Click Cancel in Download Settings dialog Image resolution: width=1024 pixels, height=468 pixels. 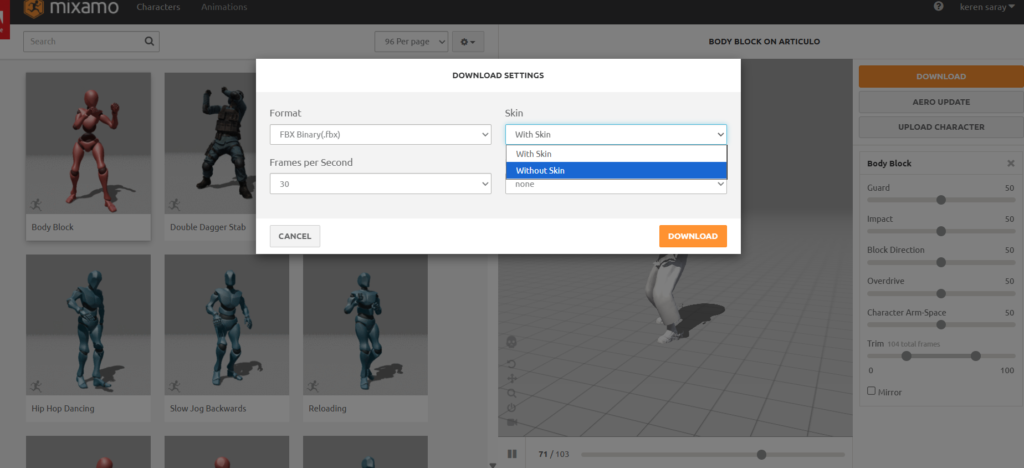295,236
